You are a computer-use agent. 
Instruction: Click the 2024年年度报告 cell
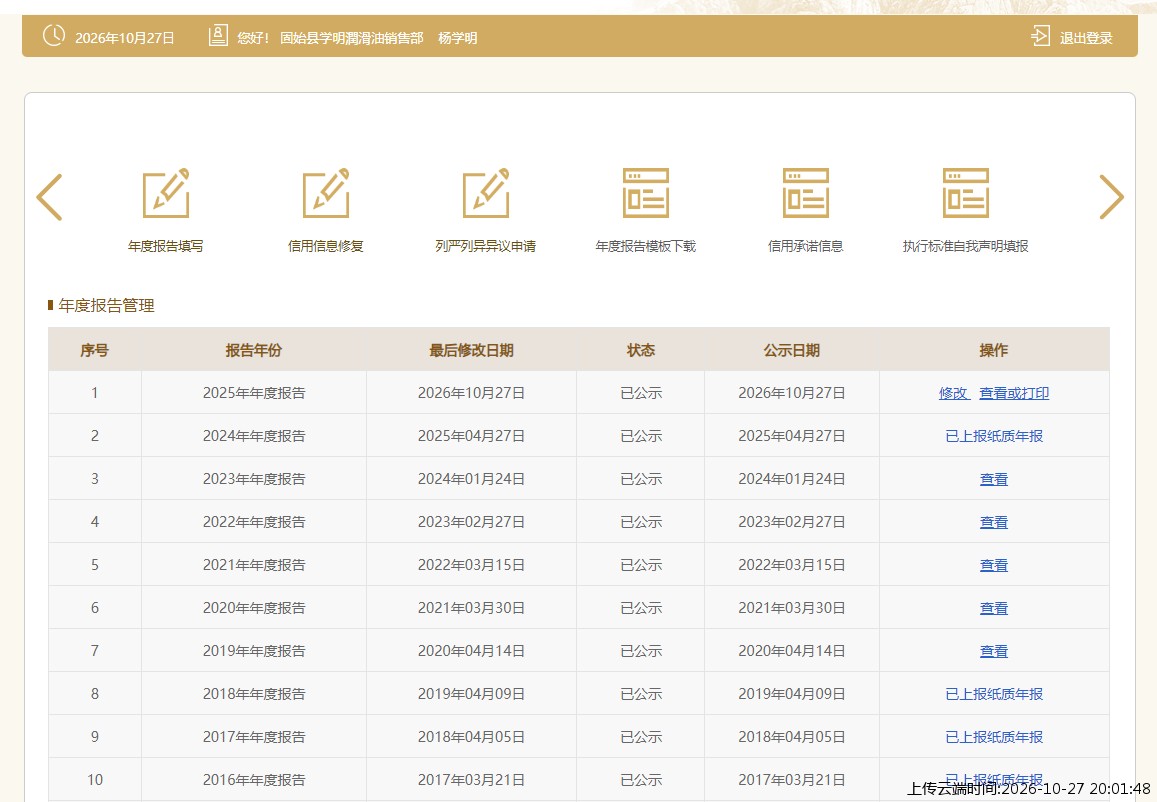254,436
